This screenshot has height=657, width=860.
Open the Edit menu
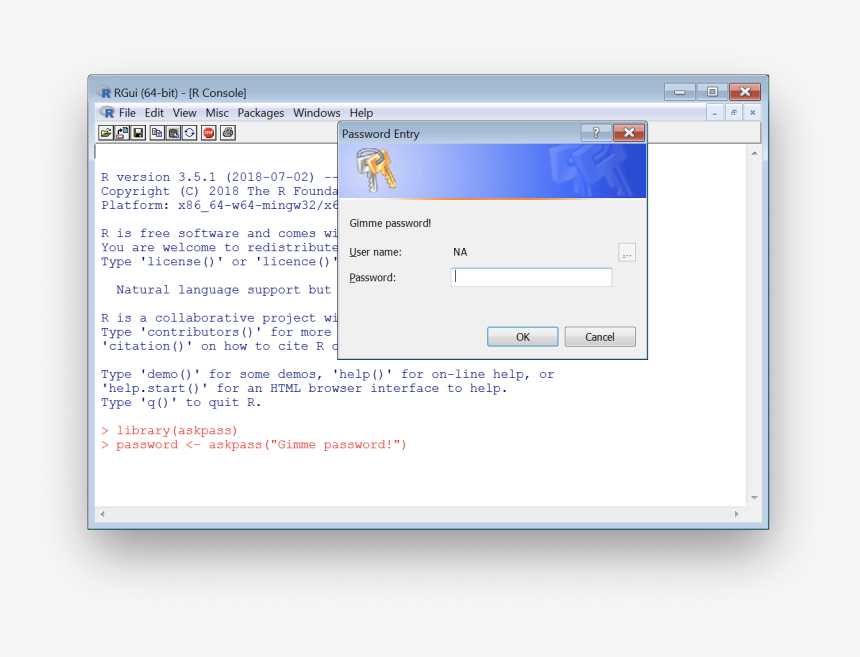tap(154, 113)
